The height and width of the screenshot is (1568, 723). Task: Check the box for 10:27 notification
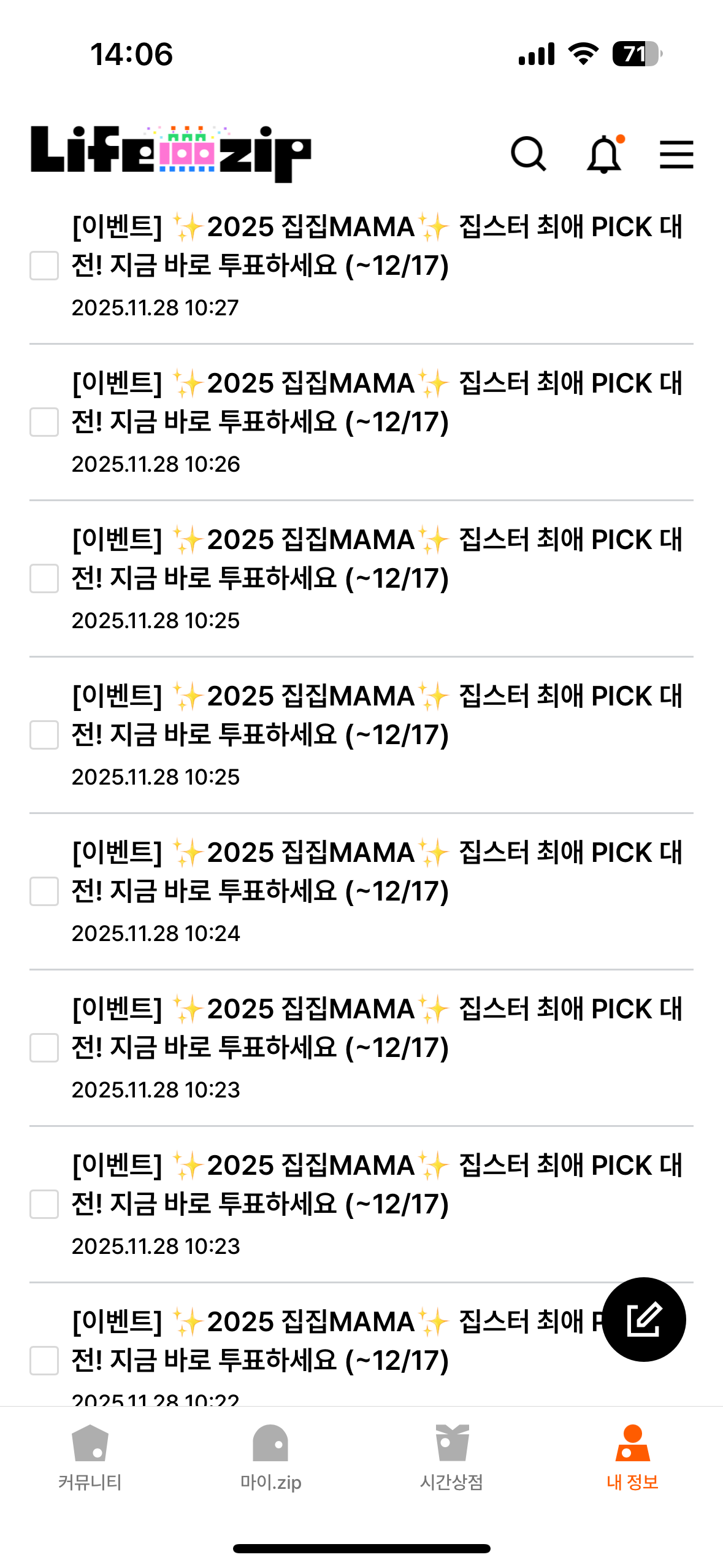(x=44, y=266)
